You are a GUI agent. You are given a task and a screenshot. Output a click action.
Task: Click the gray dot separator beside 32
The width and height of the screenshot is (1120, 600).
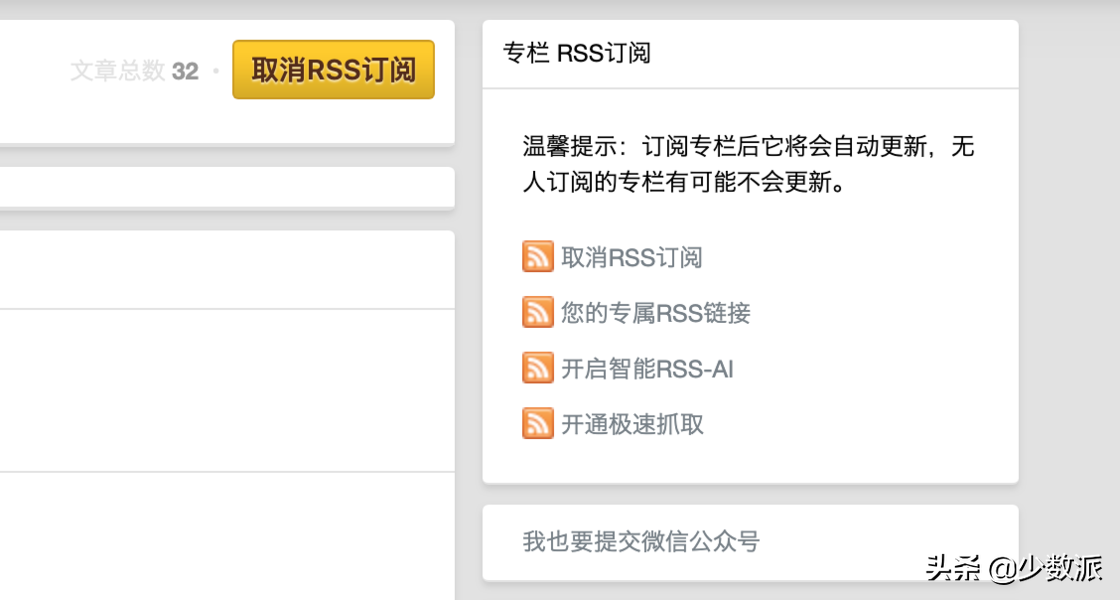tap(215, 71)
